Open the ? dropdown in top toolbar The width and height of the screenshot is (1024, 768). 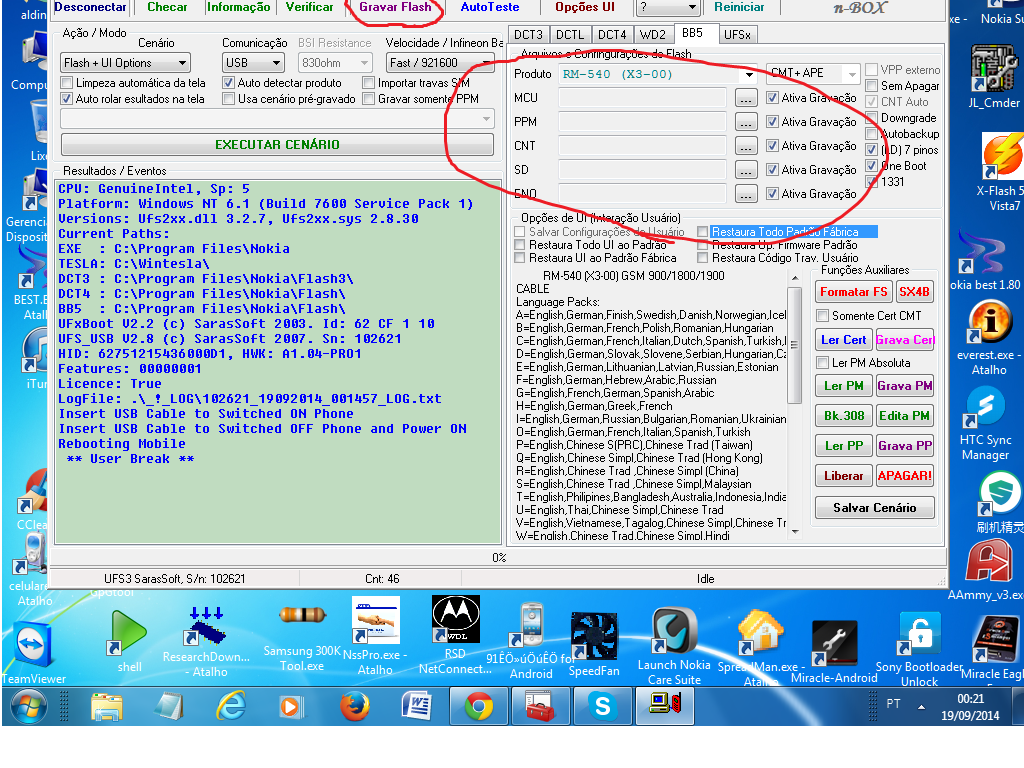(667, 7)
